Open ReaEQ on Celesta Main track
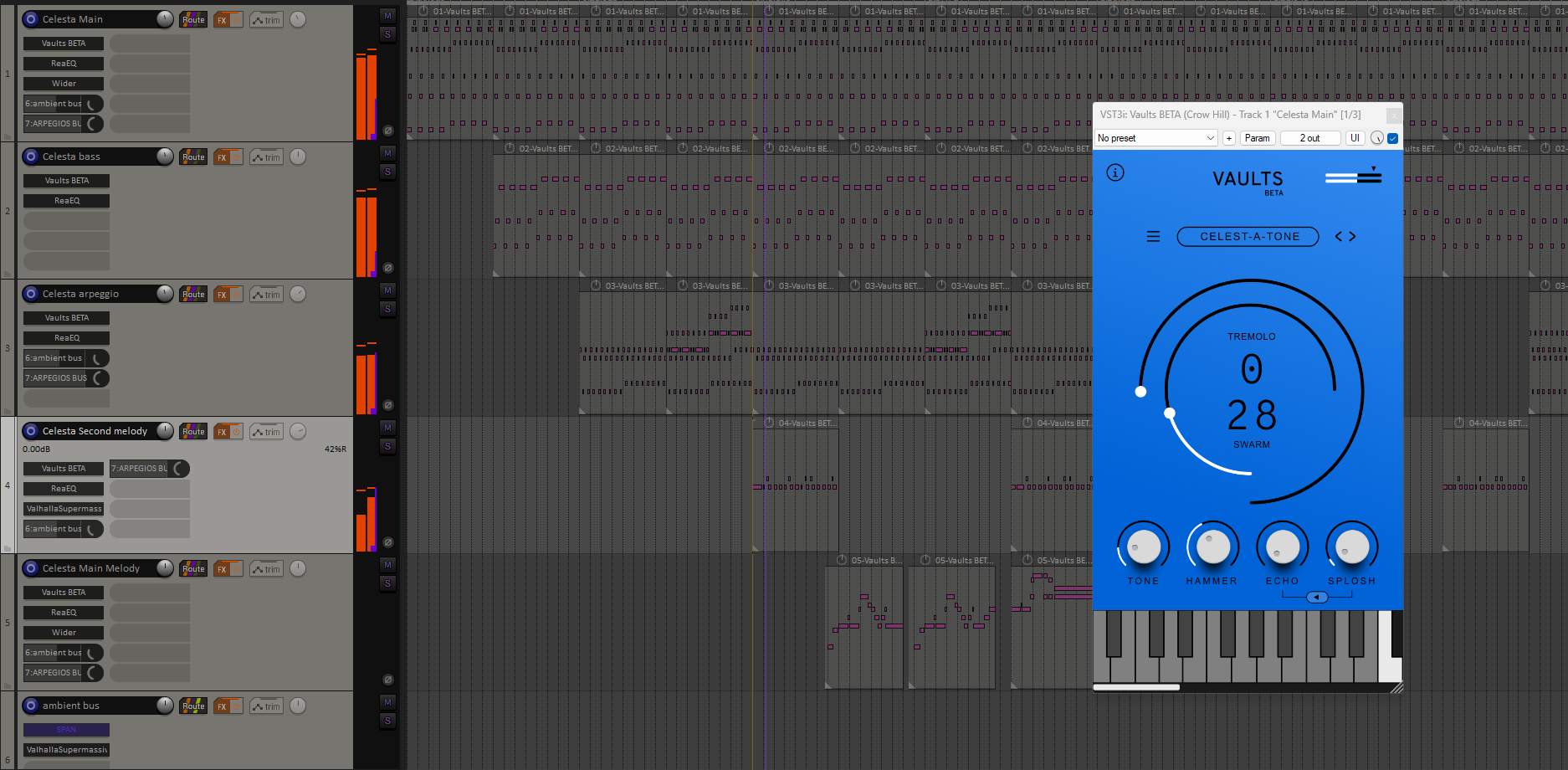Viewport: 1568px width, 770px height. [64, 64]
